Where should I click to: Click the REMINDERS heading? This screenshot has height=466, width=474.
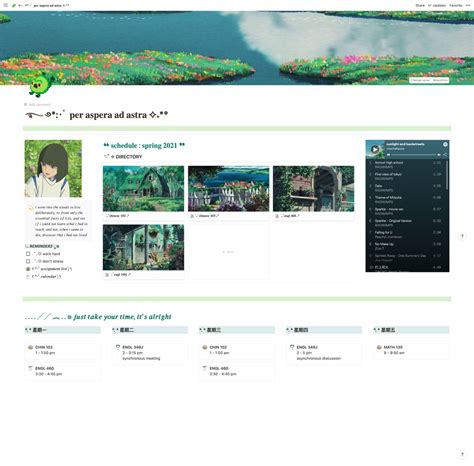41,246
